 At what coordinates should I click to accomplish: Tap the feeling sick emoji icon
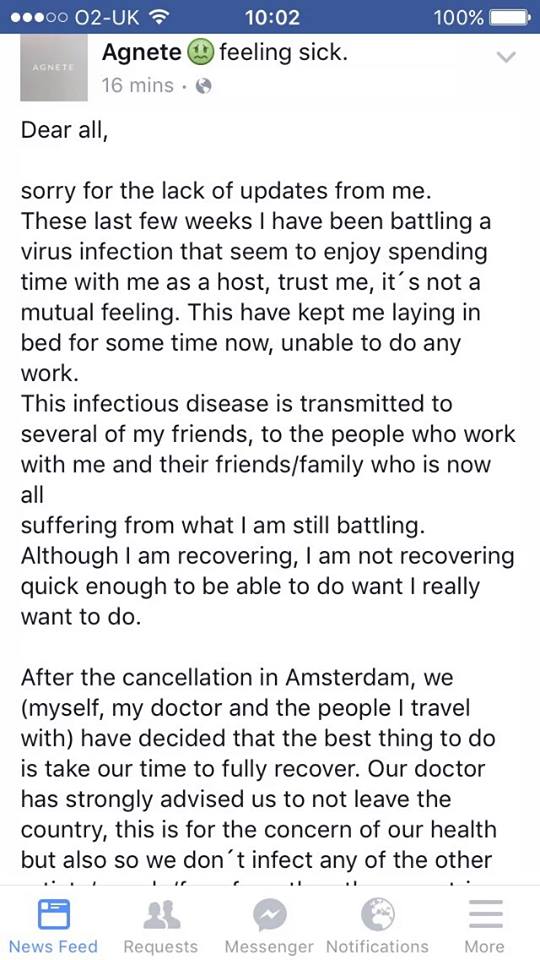coord(201,53)
